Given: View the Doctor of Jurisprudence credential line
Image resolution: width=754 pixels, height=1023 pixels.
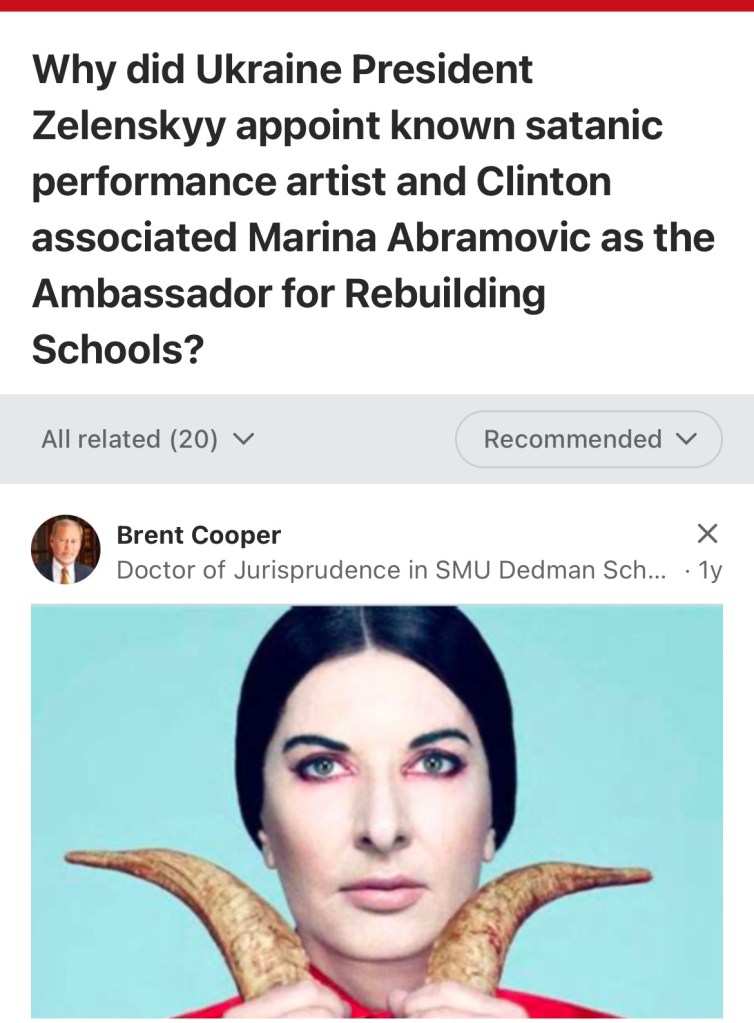Looking at the screenshot, I should (391, 570).
